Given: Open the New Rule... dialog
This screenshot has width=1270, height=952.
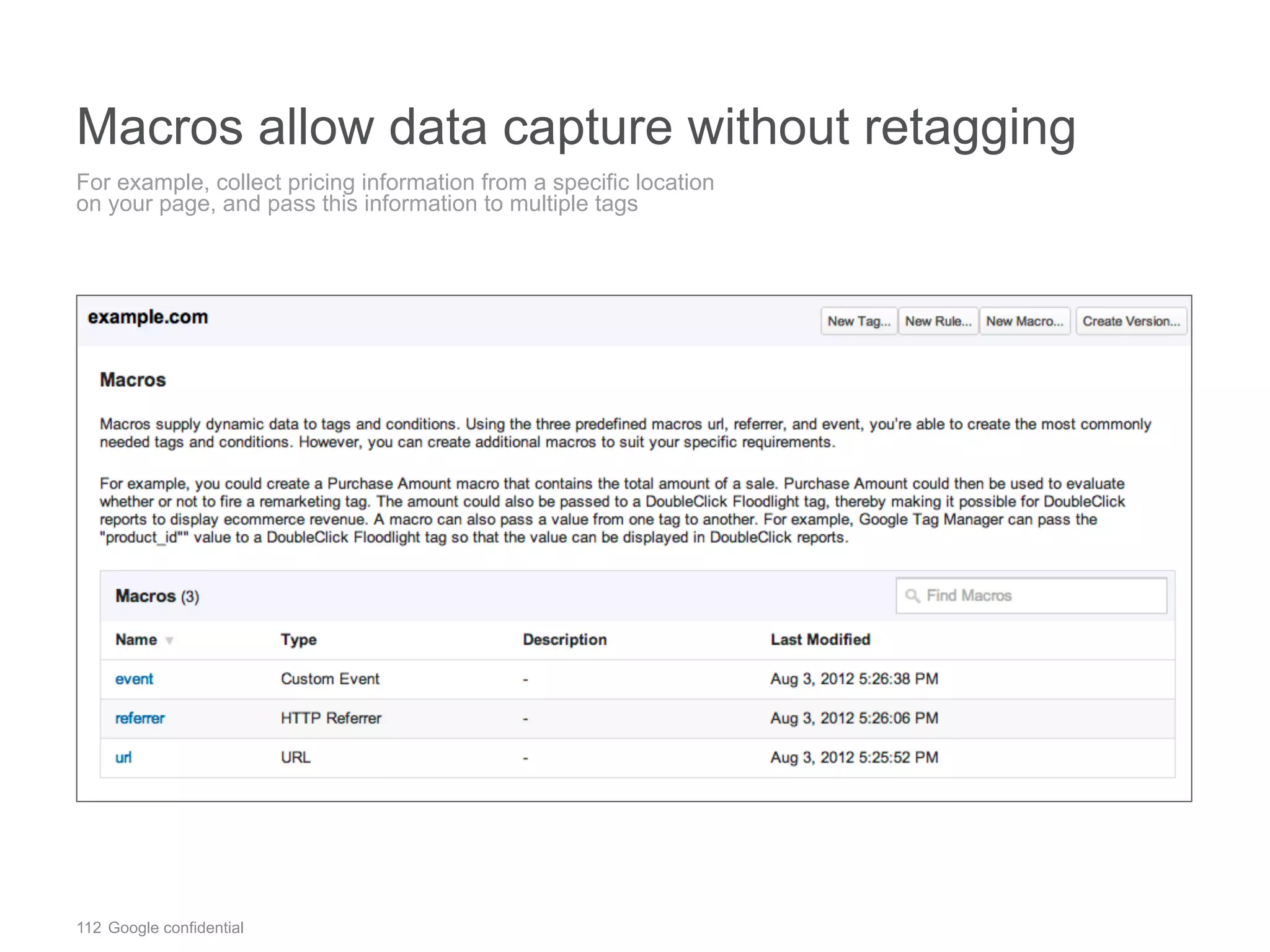Looking at the screenshot, I should (x=938, y=321).
